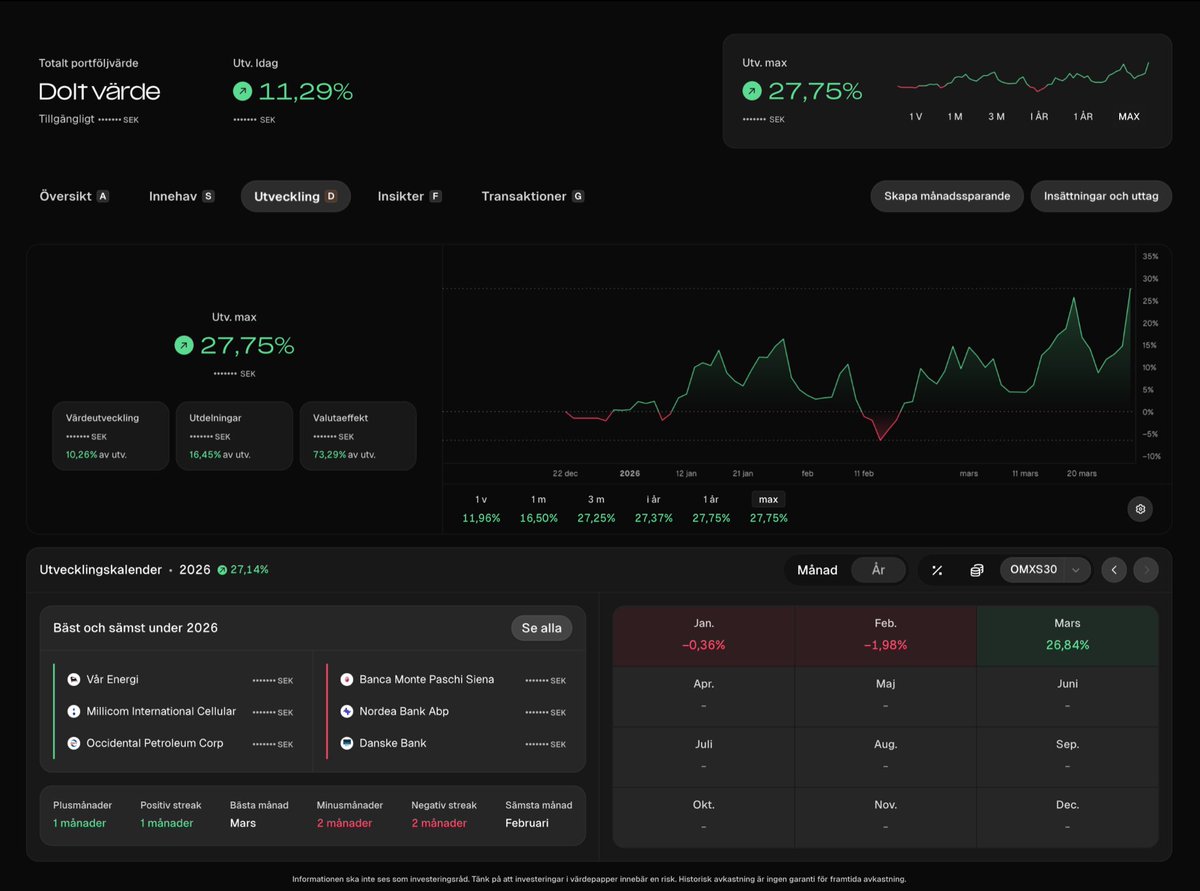The height and width of the screenshot is (891, 1200).
Task: Click the Se alla button
Action: tap(542, 628)
